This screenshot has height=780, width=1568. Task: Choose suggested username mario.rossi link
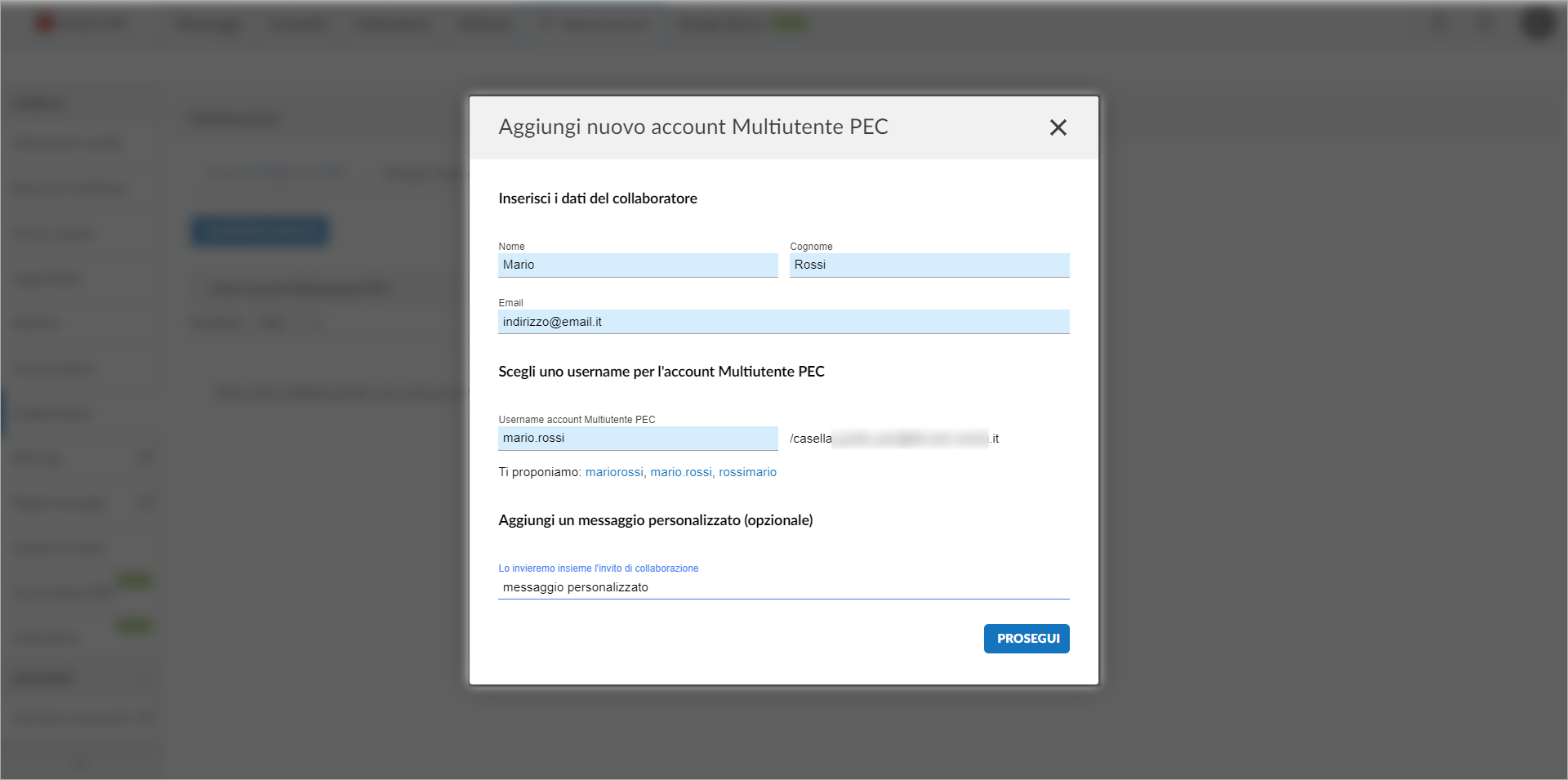(x=681, y=472)
